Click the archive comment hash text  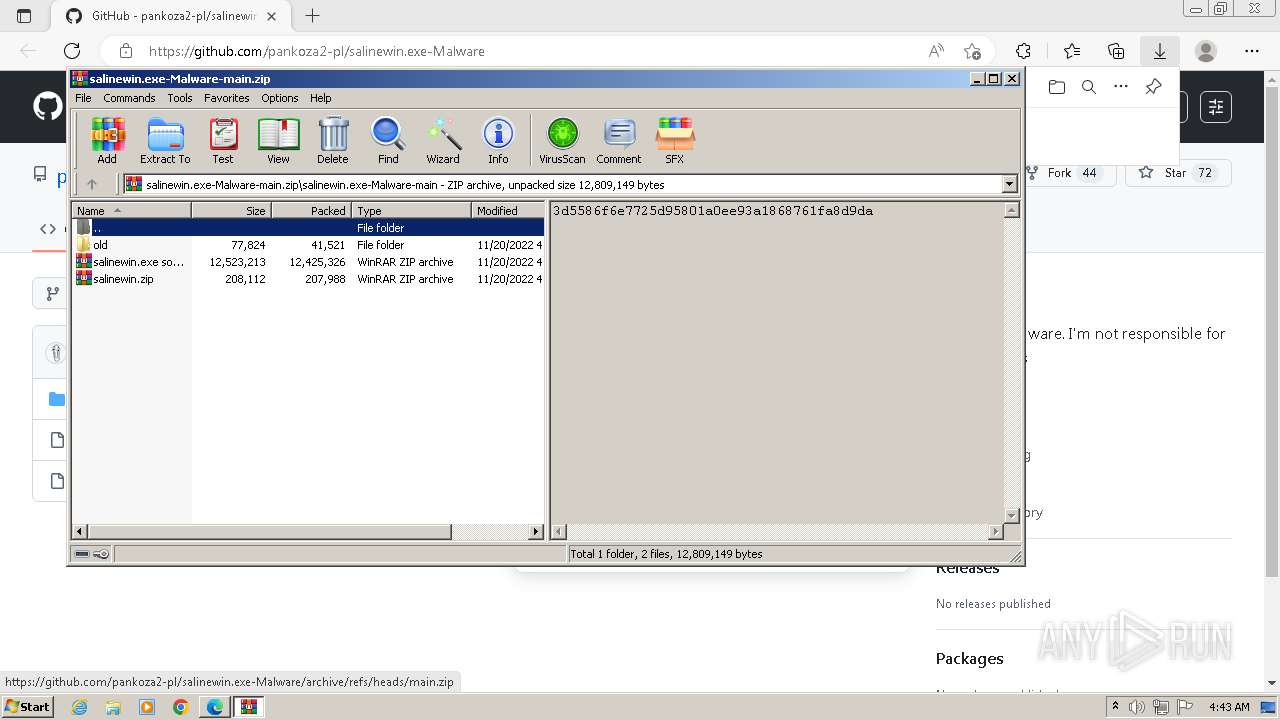[x=713, y=211]
